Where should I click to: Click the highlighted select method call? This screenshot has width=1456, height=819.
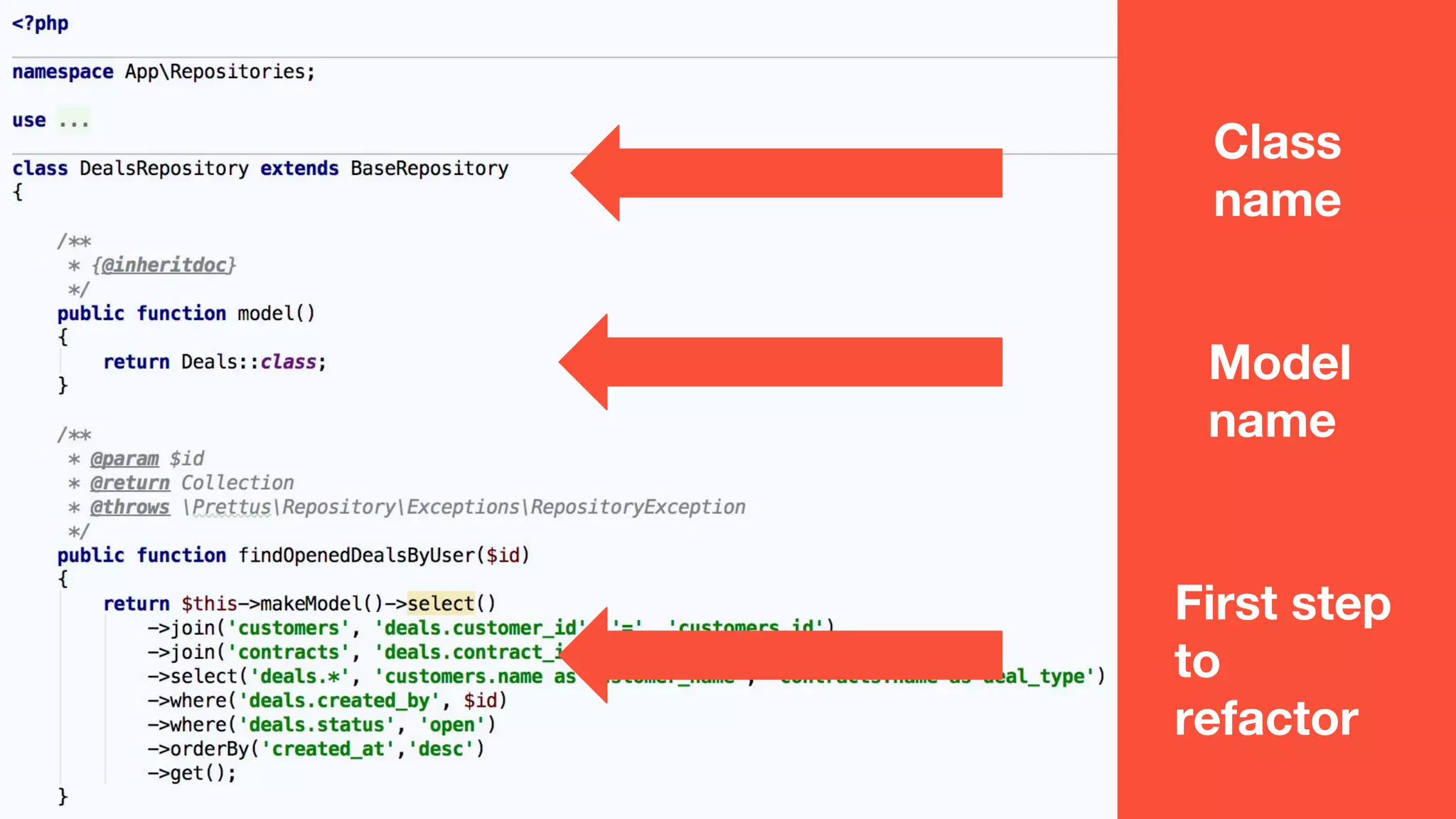440,604
